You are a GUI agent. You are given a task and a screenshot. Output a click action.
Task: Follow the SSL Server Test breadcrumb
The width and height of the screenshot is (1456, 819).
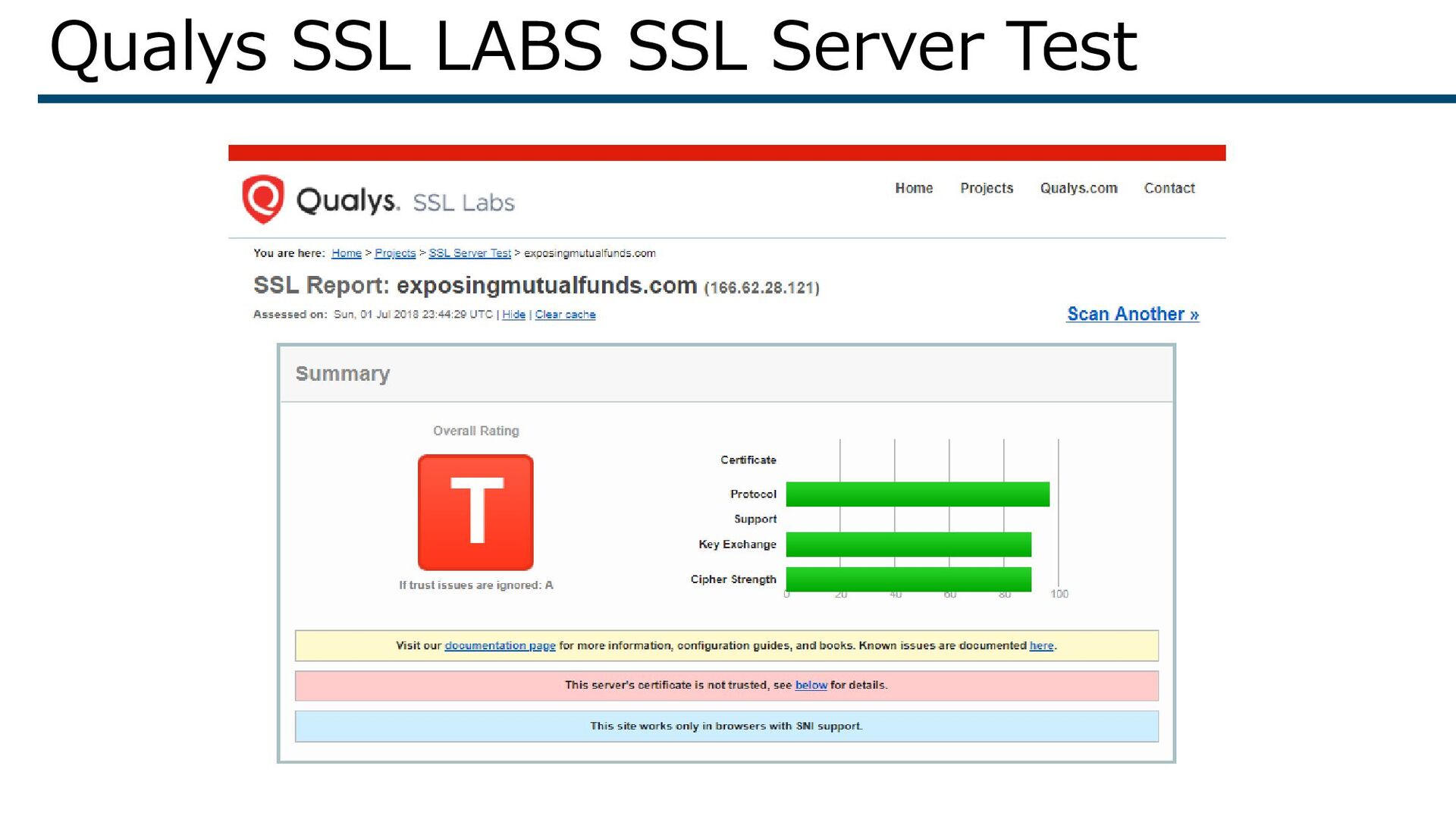(469, 253)
